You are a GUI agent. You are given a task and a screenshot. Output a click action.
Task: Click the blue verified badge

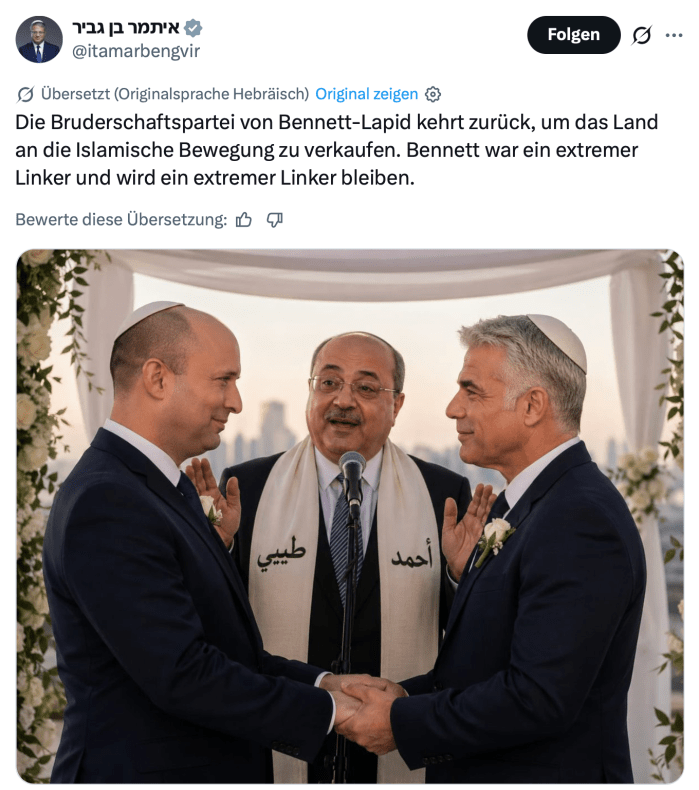tap(193, 27)
